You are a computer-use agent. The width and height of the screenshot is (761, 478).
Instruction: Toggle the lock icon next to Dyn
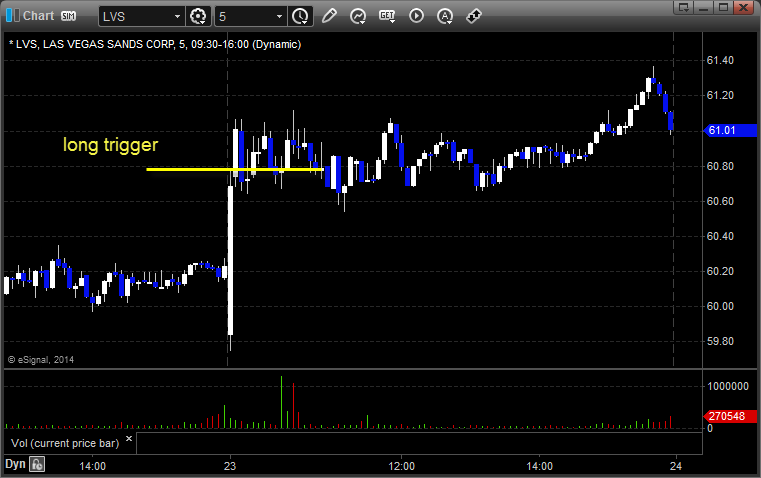point(37,464)
